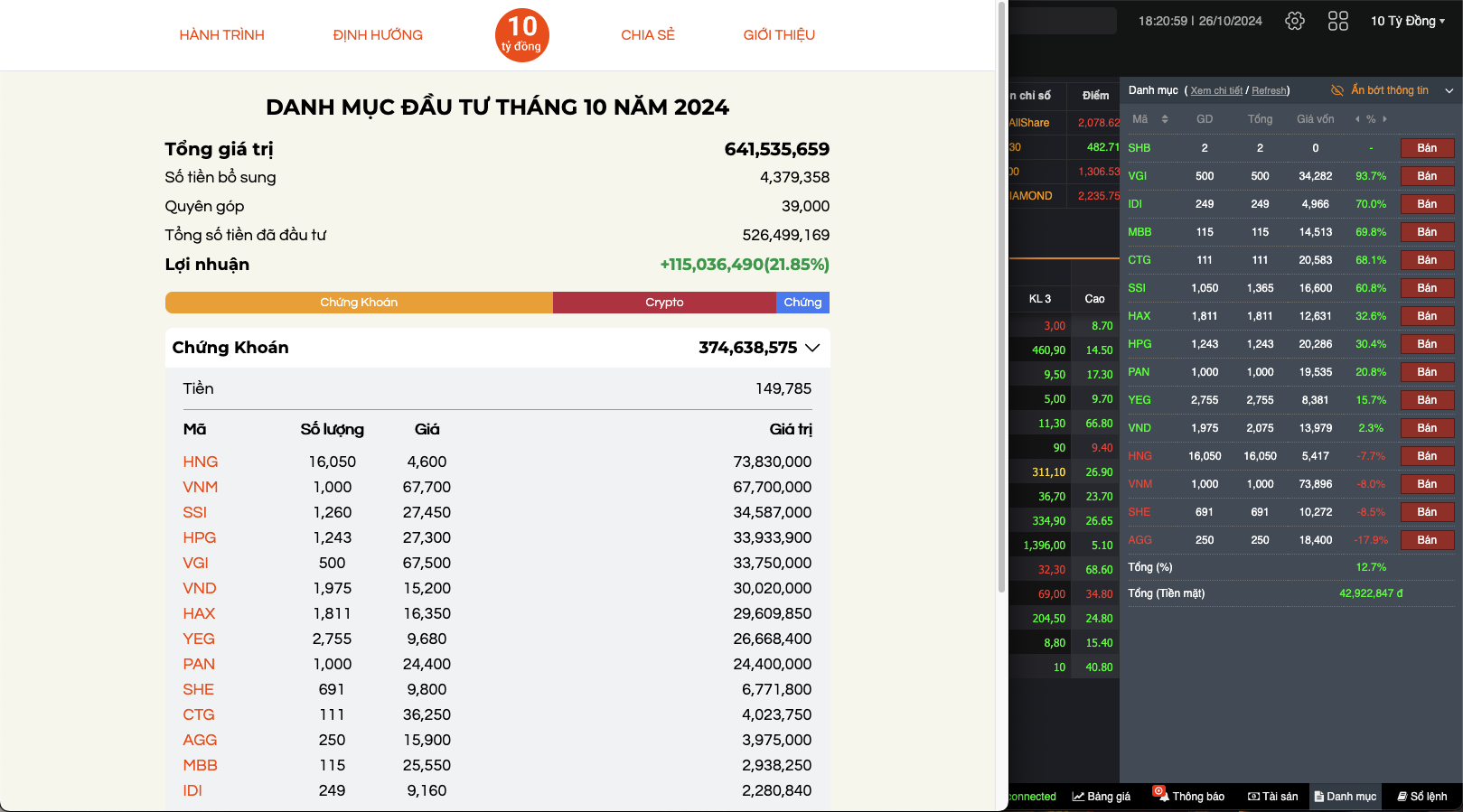Screen dimensions: 1463x812
Task: Open Sổ lệnh order book tab
Action: pyautogui.click(x=1422, y=797)
